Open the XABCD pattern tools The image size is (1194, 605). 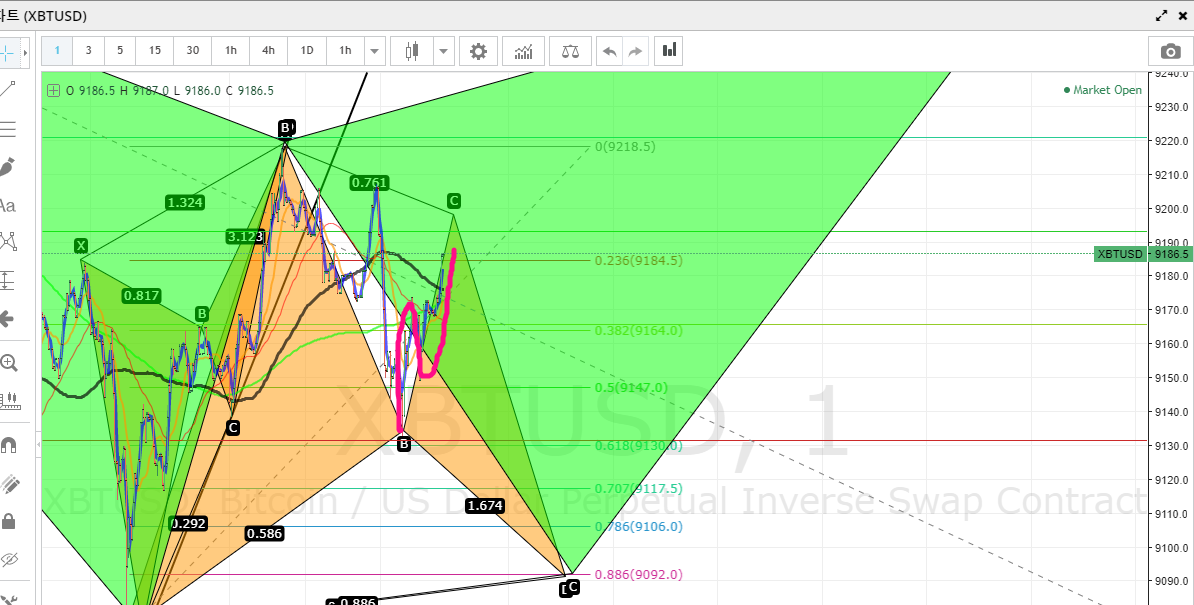point(8,242)
